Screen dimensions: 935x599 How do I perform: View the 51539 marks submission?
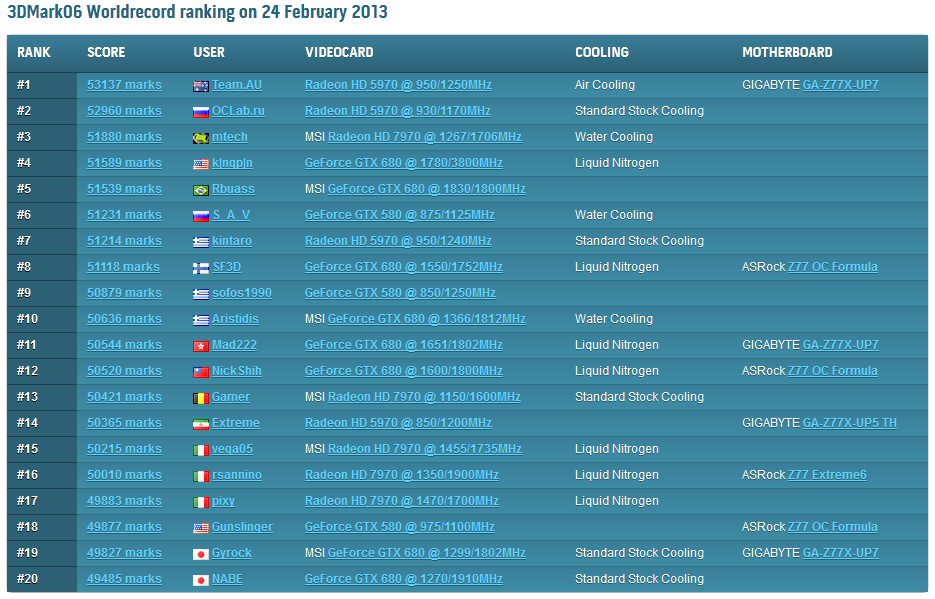point(124,188)
